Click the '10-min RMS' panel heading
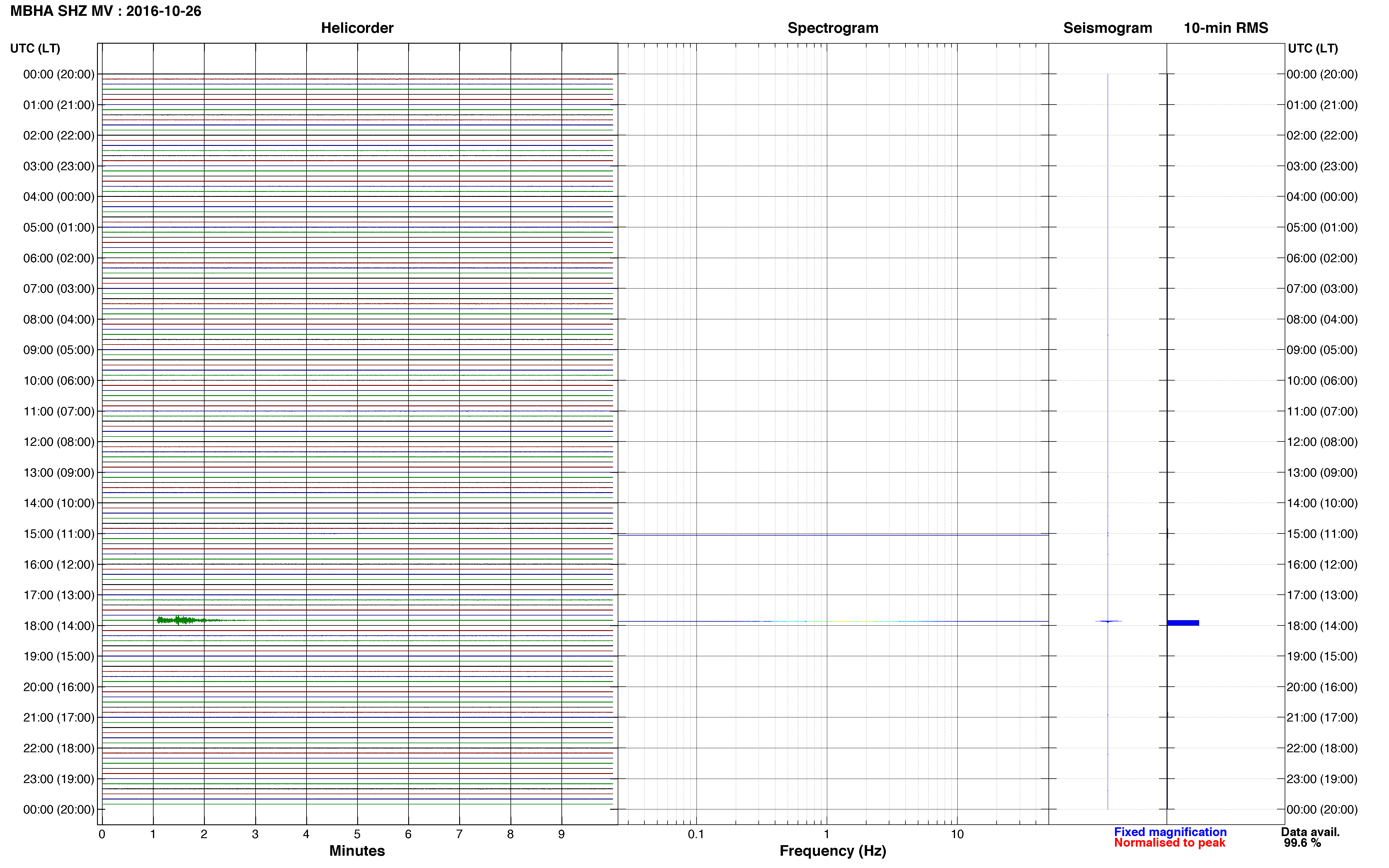Viewport: 1389px width, 868px height. pyautogui.click(x=1226, y=28)
